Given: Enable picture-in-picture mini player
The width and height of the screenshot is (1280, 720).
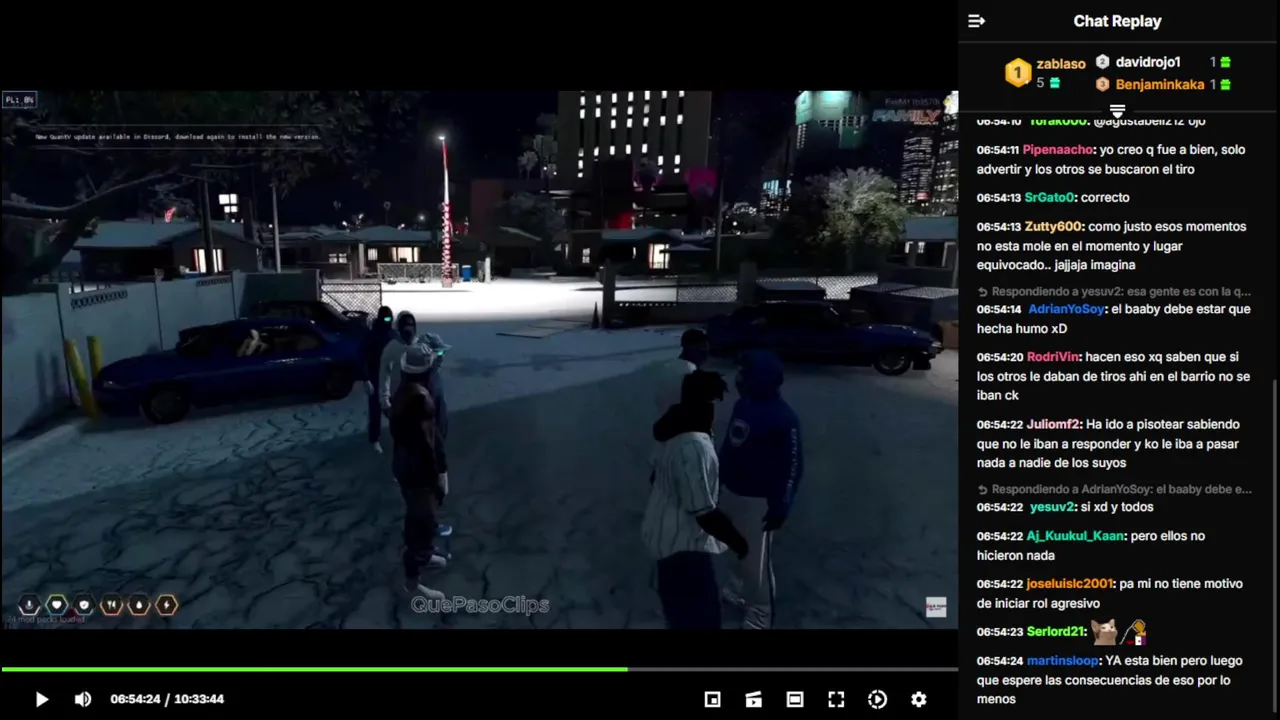Looking at the screenshot, I should click(x=713, y=699).
